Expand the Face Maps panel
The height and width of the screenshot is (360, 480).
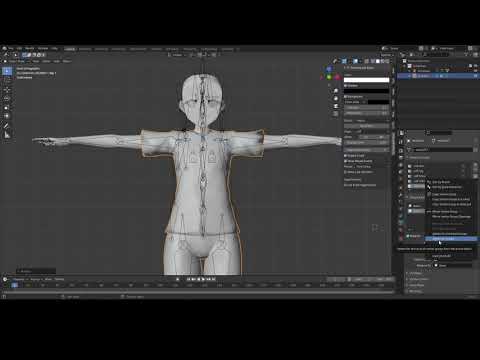pos(416,285)
